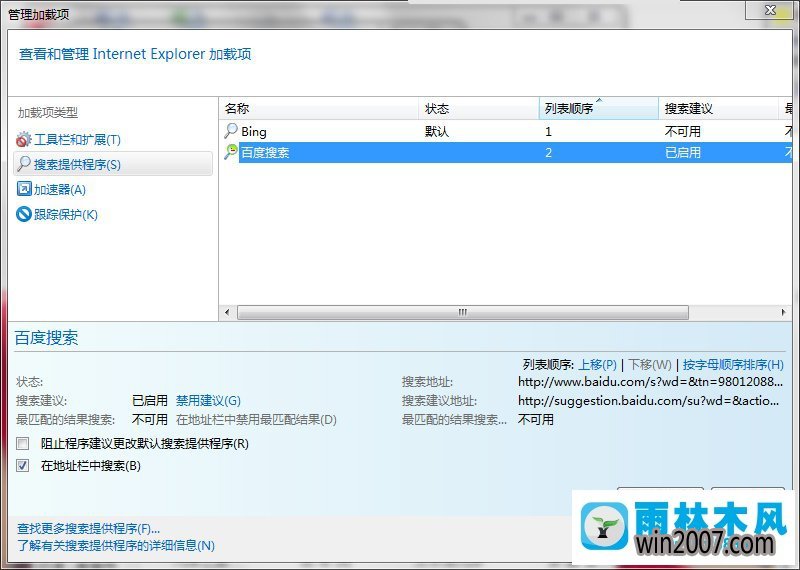Open 了解有关搜索提供程序的详细信息(N) link
Screen dimensions: 800x570
[116, 546]
